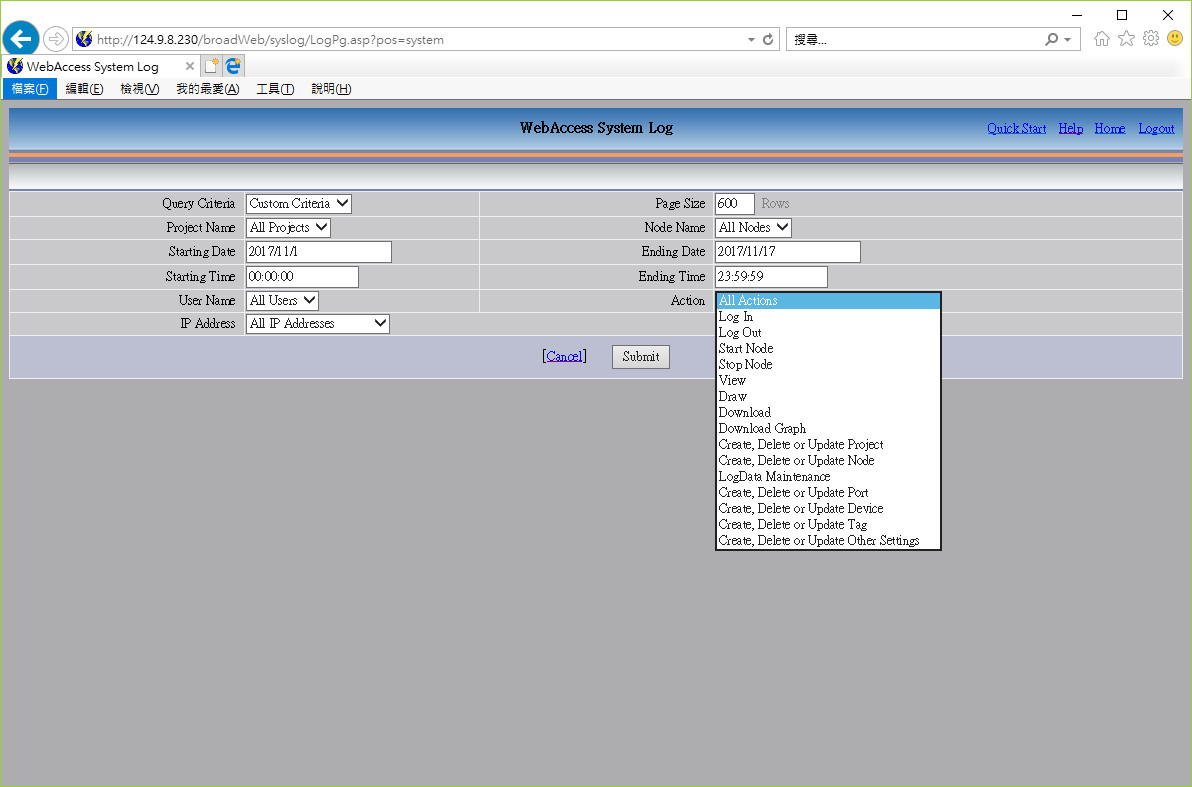Open the Favorites star icon
The width and height of the screenshot is (1192, 787).
click(x=1127, y=39)
